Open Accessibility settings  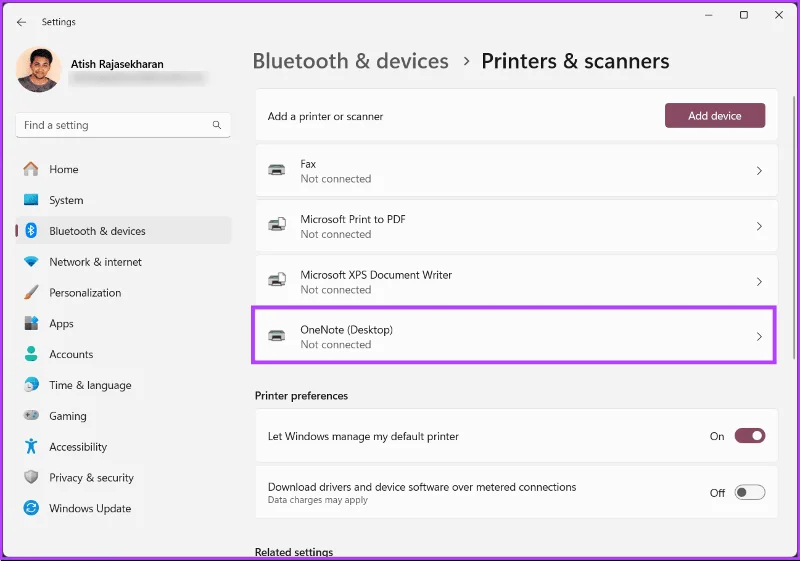click(123, 446)
